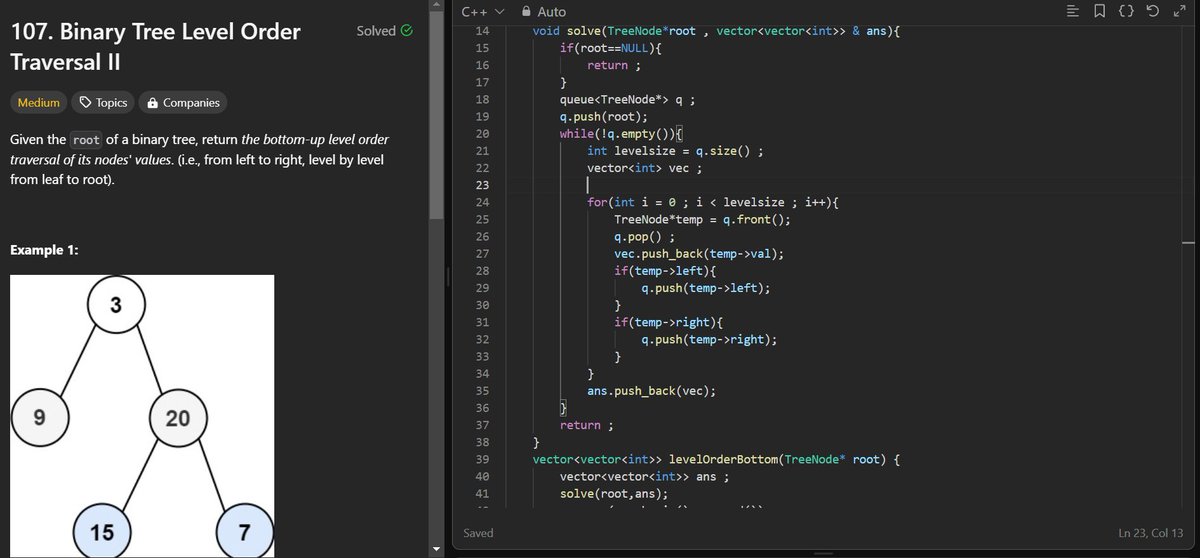Open the Topics tag
Image resolution: width=1200 pixels, height=558 pixels.
(x=103, y=102)
